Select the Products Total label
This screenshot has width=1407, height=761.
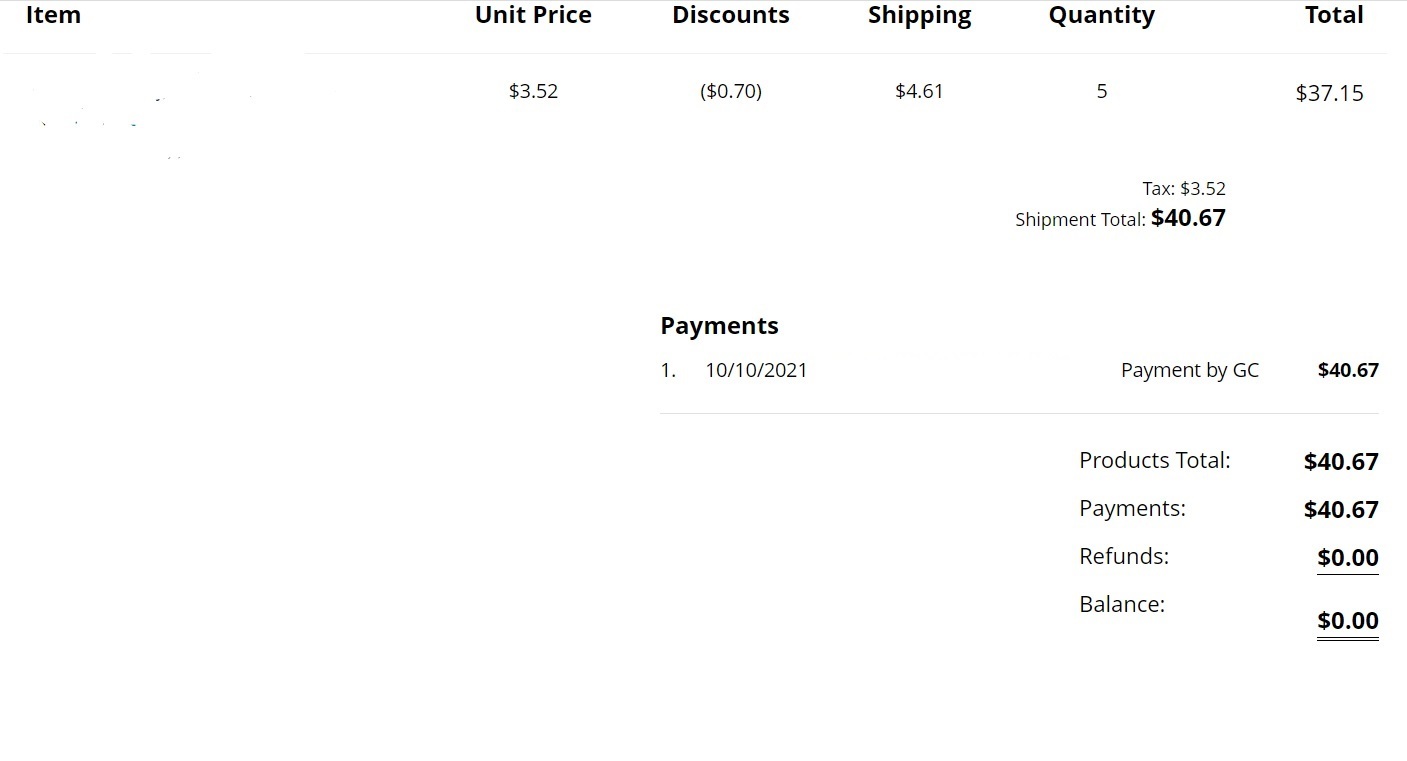(x=1154, y=460)
